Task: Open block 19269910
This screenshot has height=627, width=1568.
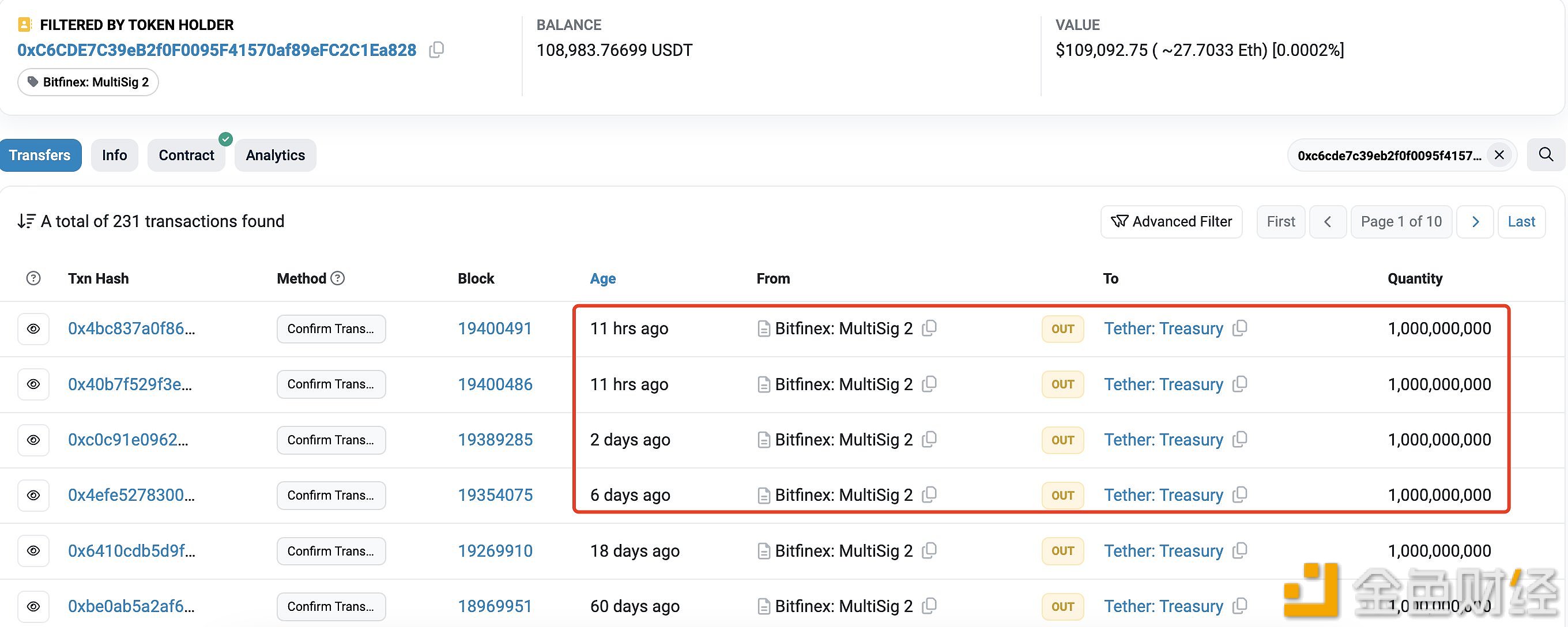Action: coord(495,551)
